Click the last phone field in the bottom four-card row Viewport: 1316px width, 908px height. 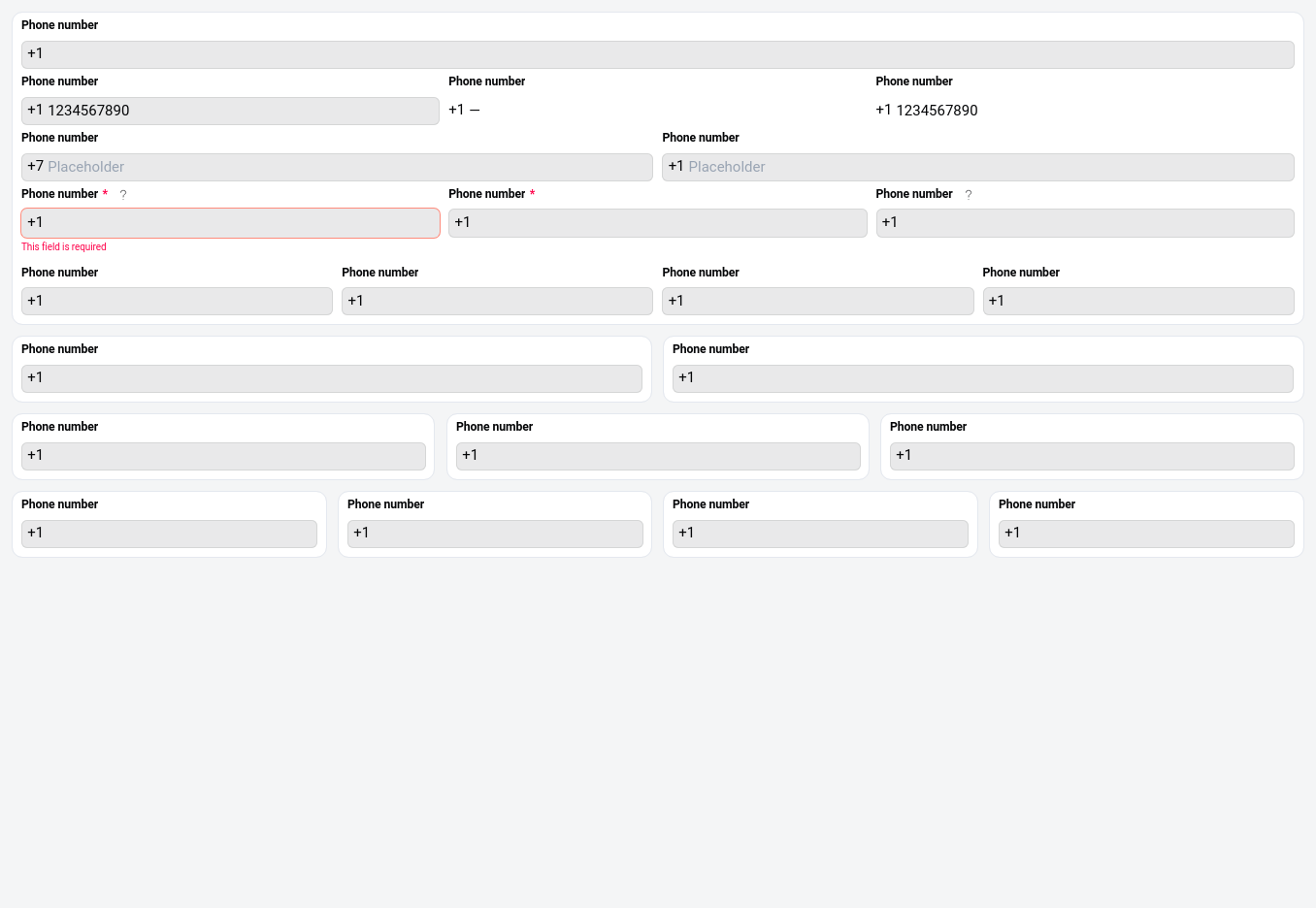[x=1145, y=534]
